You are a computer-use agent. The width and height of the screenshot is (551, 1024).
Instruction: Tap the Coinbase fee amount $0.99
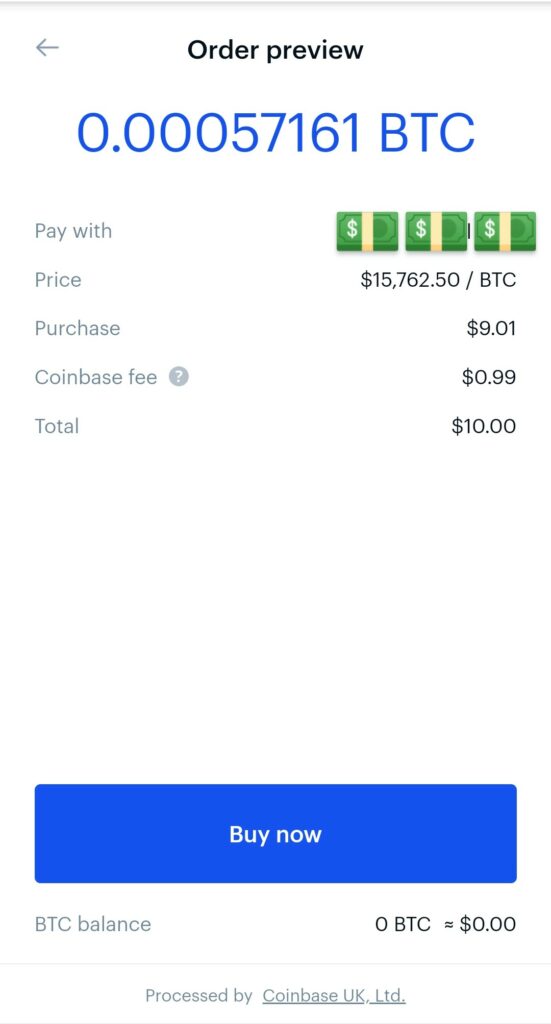point(489,377)
